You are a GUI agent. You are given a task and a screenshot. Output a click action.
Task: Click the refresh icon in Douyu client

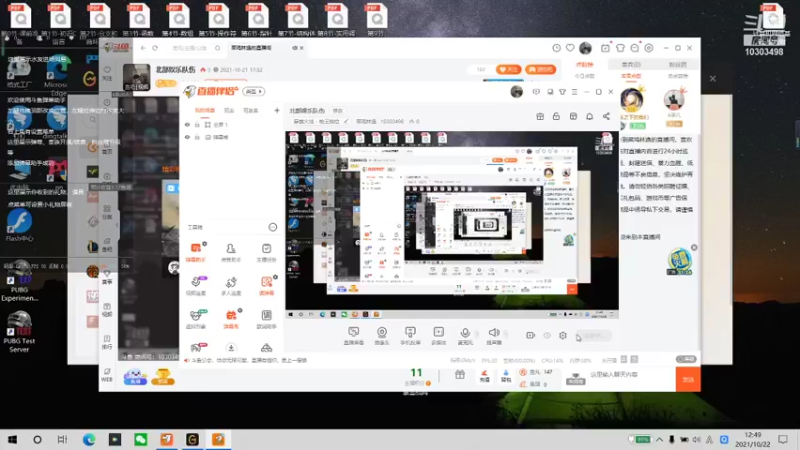(155, 48)
